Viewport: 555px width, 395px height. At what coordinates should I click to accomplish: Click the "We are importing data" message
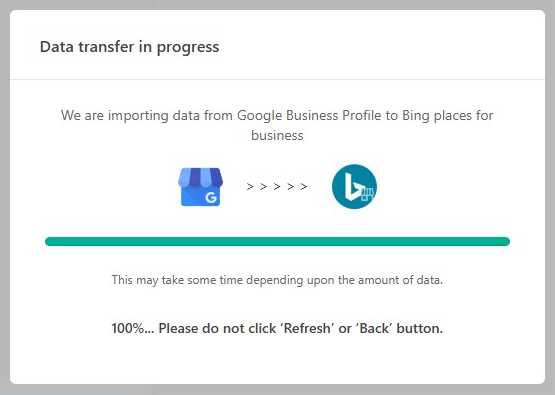pos(277,125)
